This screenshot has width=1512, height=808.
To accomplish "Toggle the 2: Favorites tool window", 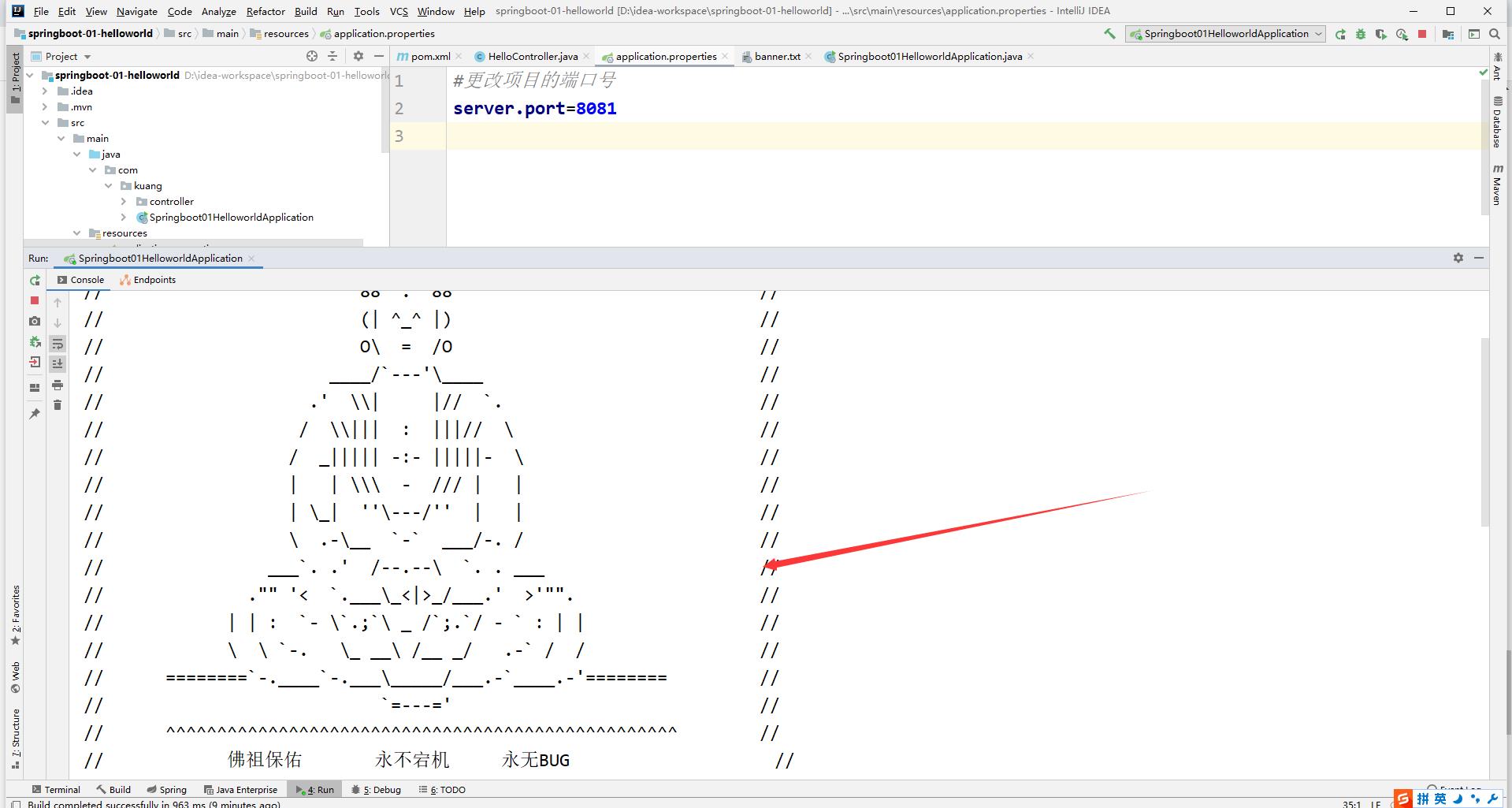I will pos(15,615).
